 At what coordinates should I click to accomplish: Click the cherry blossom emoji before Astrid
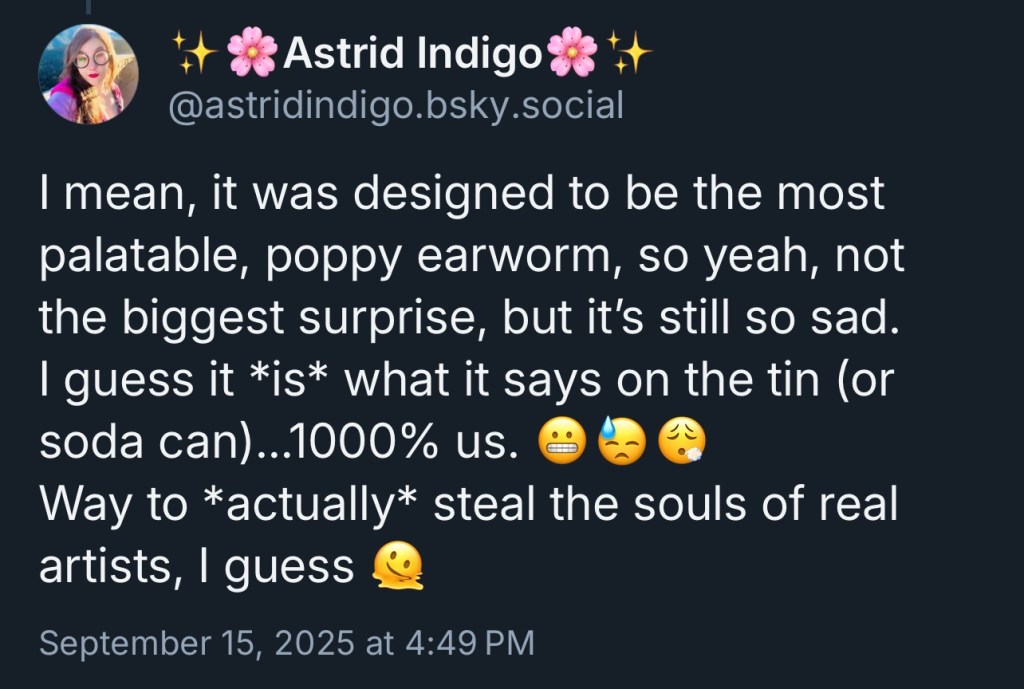click(x=253, y=53)
